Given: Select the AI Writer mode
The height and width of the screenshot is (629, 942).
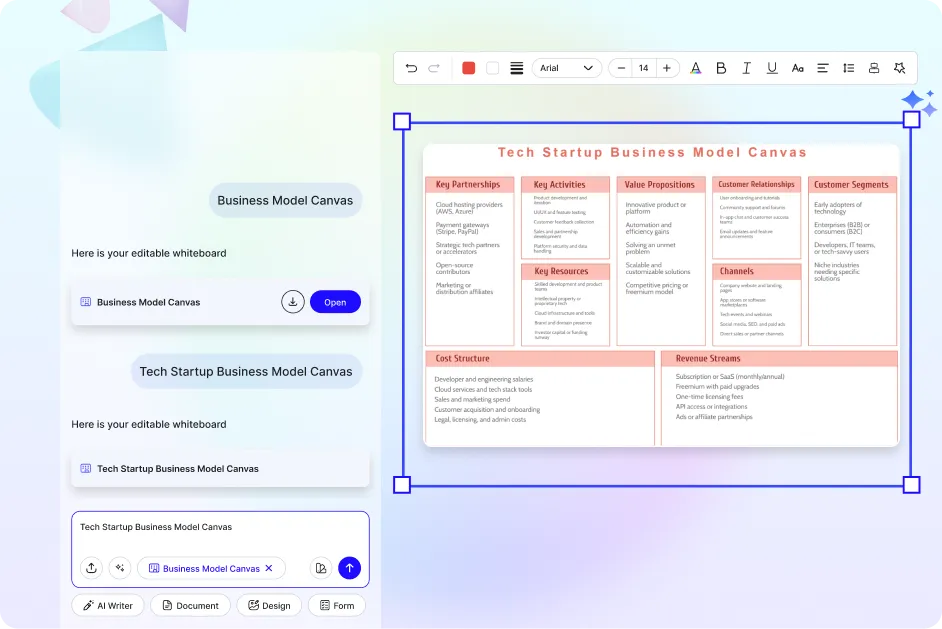Looking at the screenshot, I should pyautogui.click(x=108, y=605).
